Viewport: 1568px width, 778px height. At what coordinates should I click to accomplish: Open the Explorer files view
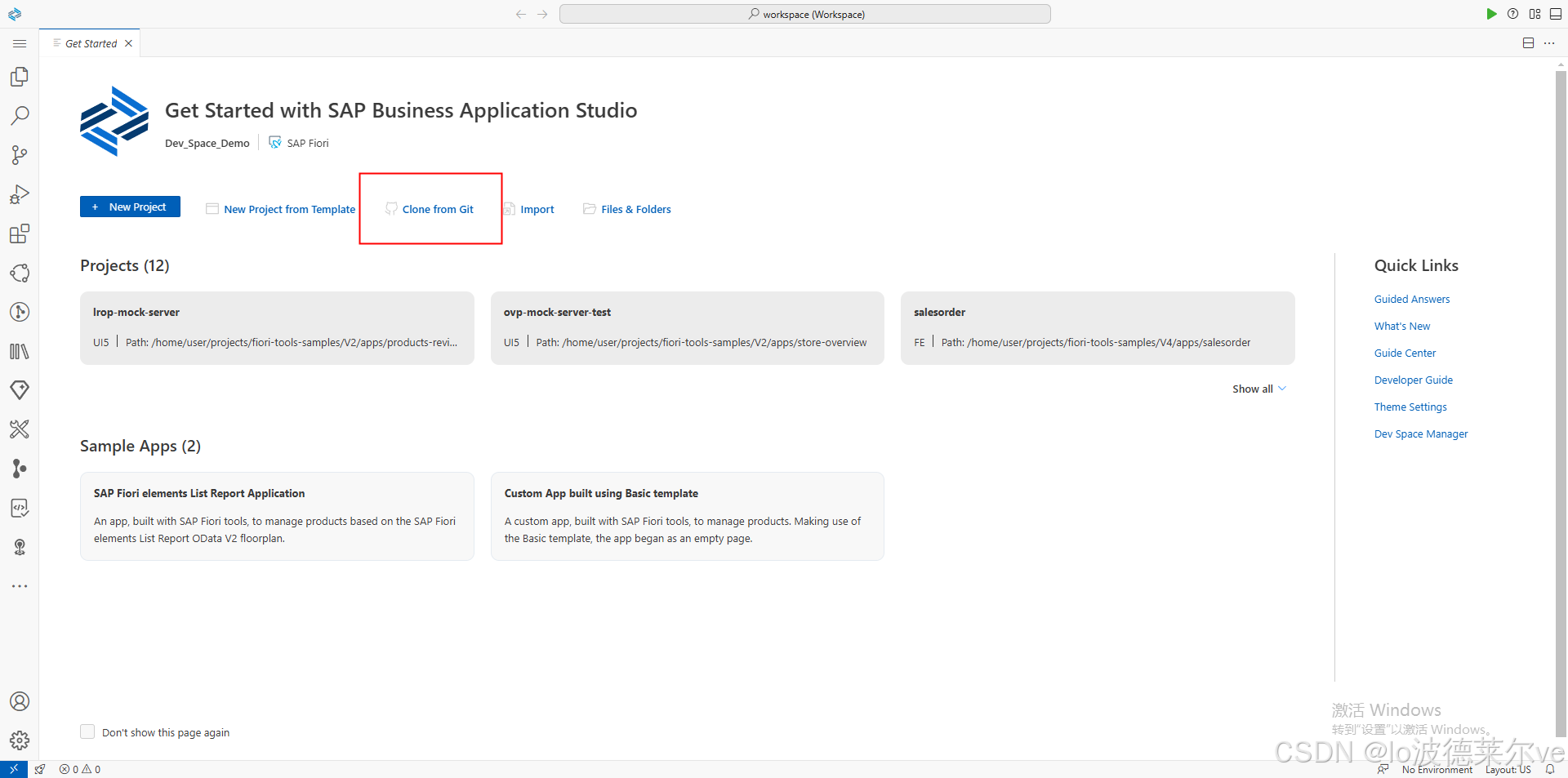20,77
